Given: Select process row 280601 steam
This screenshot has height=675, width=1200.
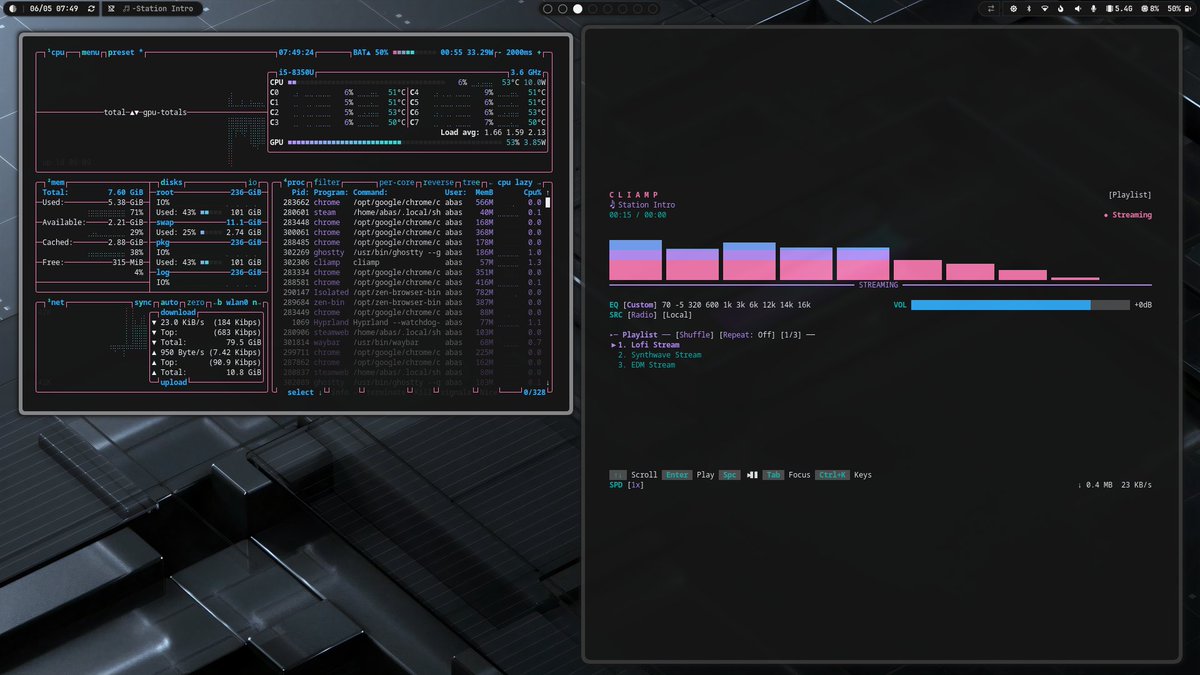Looking at the screenshot, I should click(412, 212).
